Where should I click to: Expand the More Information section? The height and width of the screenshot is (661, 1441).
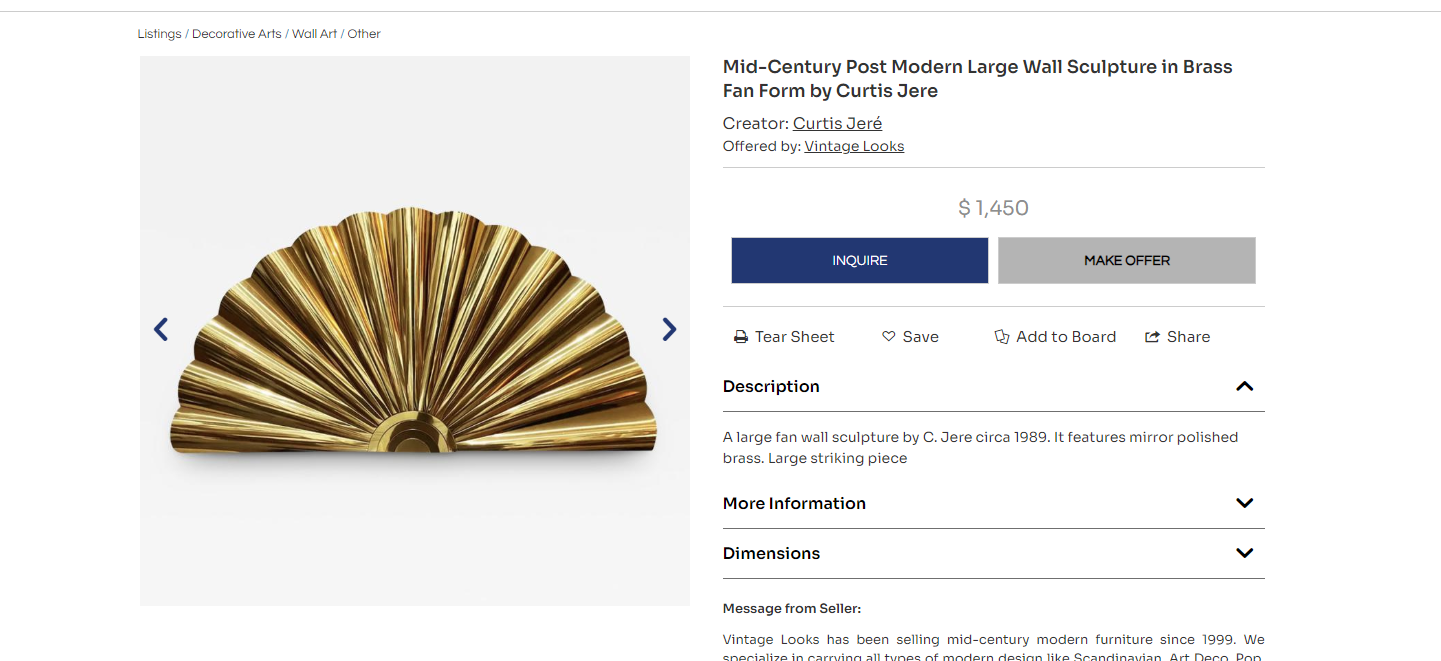tap(1244, 503)
